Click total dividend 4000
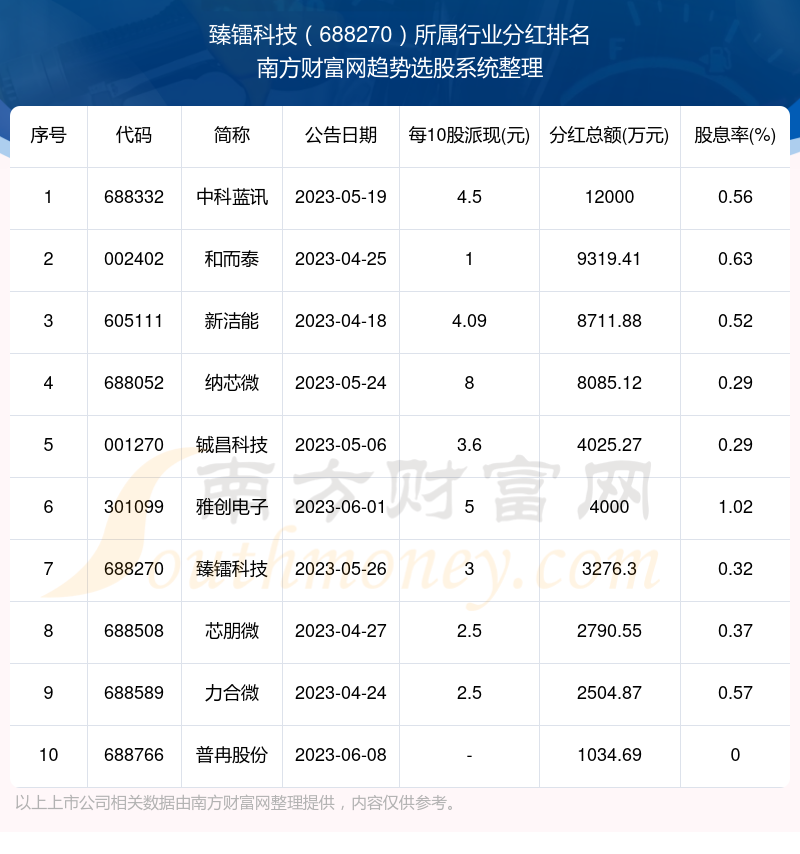Image resolution: width=800 pixels, height=854 pixels. 609,508
